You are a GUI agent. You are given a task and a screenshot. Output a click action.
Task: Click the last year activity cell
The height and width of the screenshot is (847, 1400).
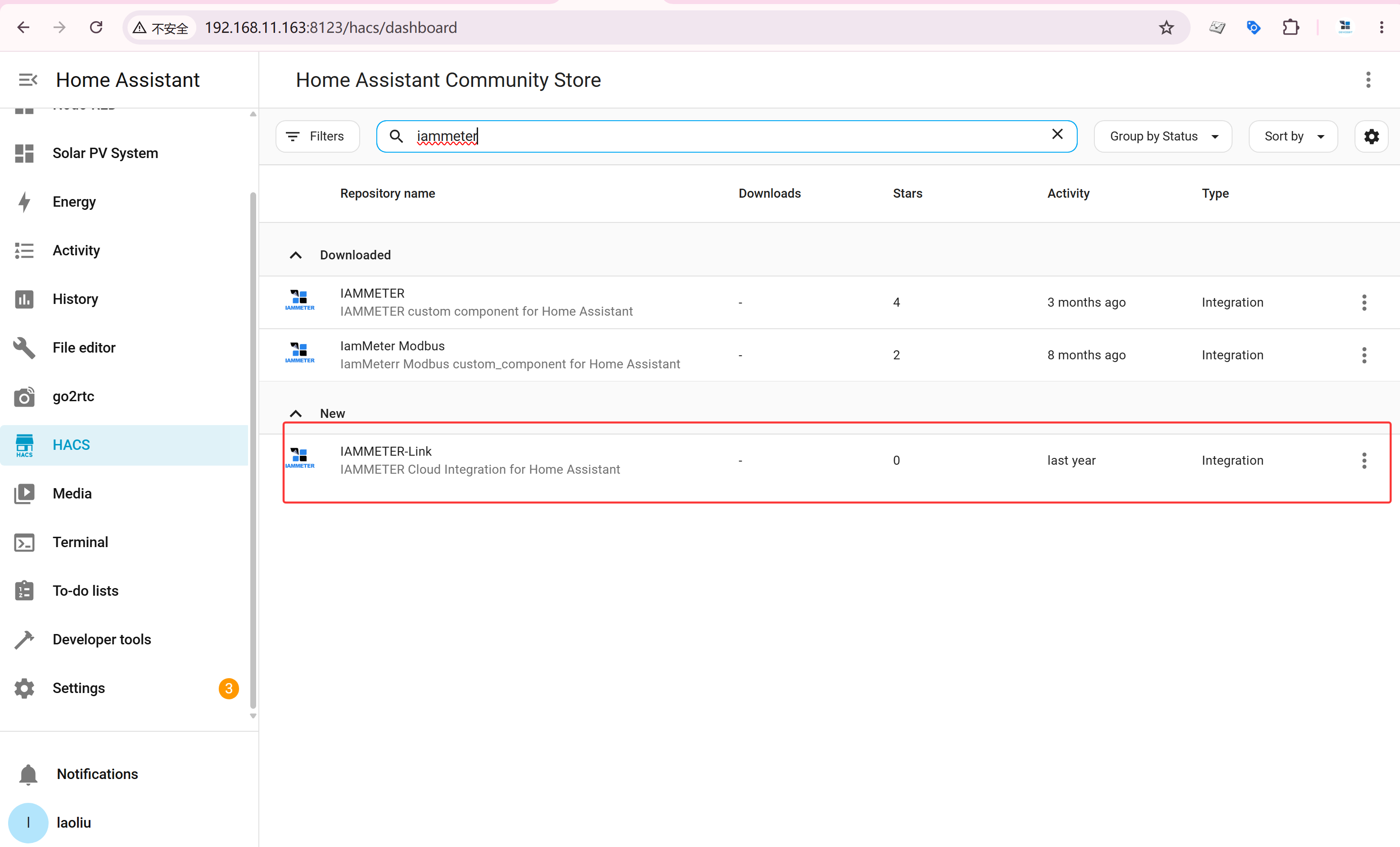pos(1071,461)
